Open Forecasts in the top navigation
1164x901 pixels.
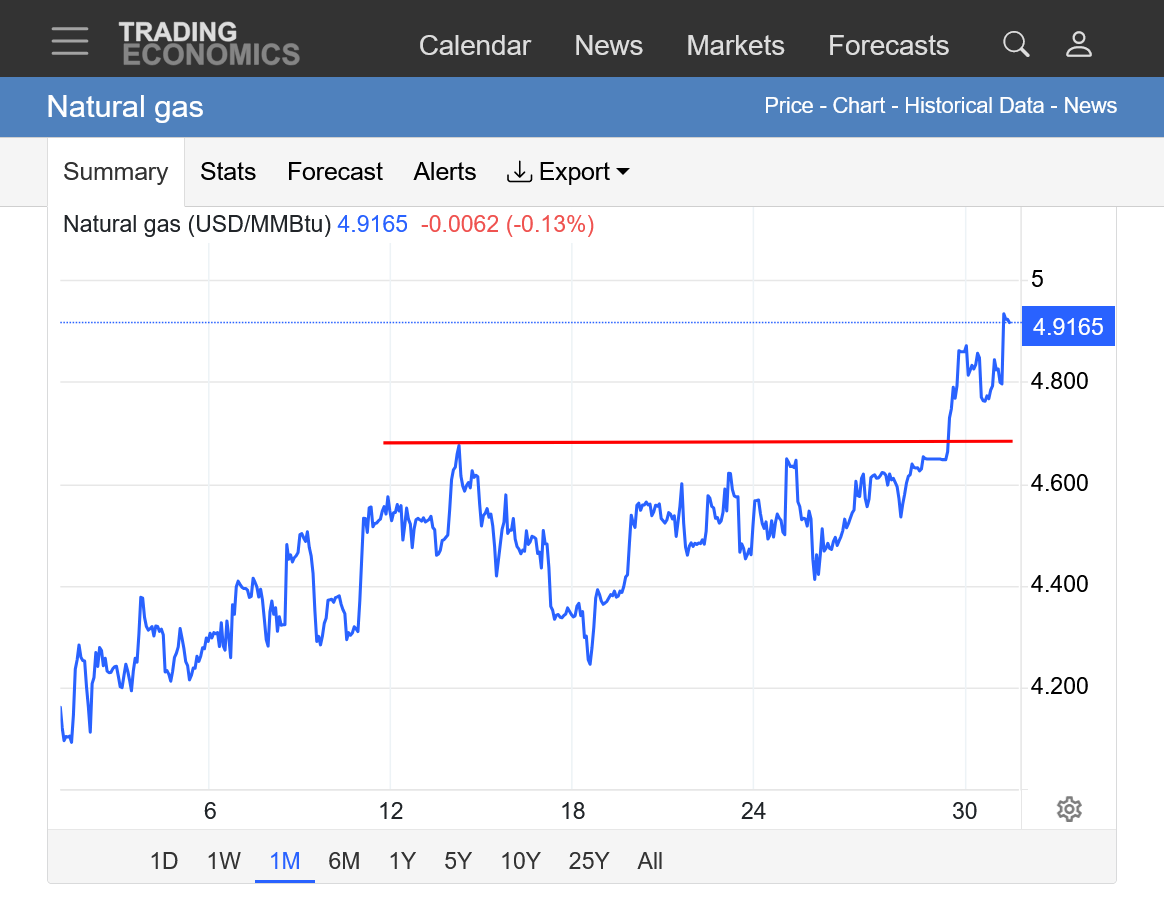coord(888,46)
